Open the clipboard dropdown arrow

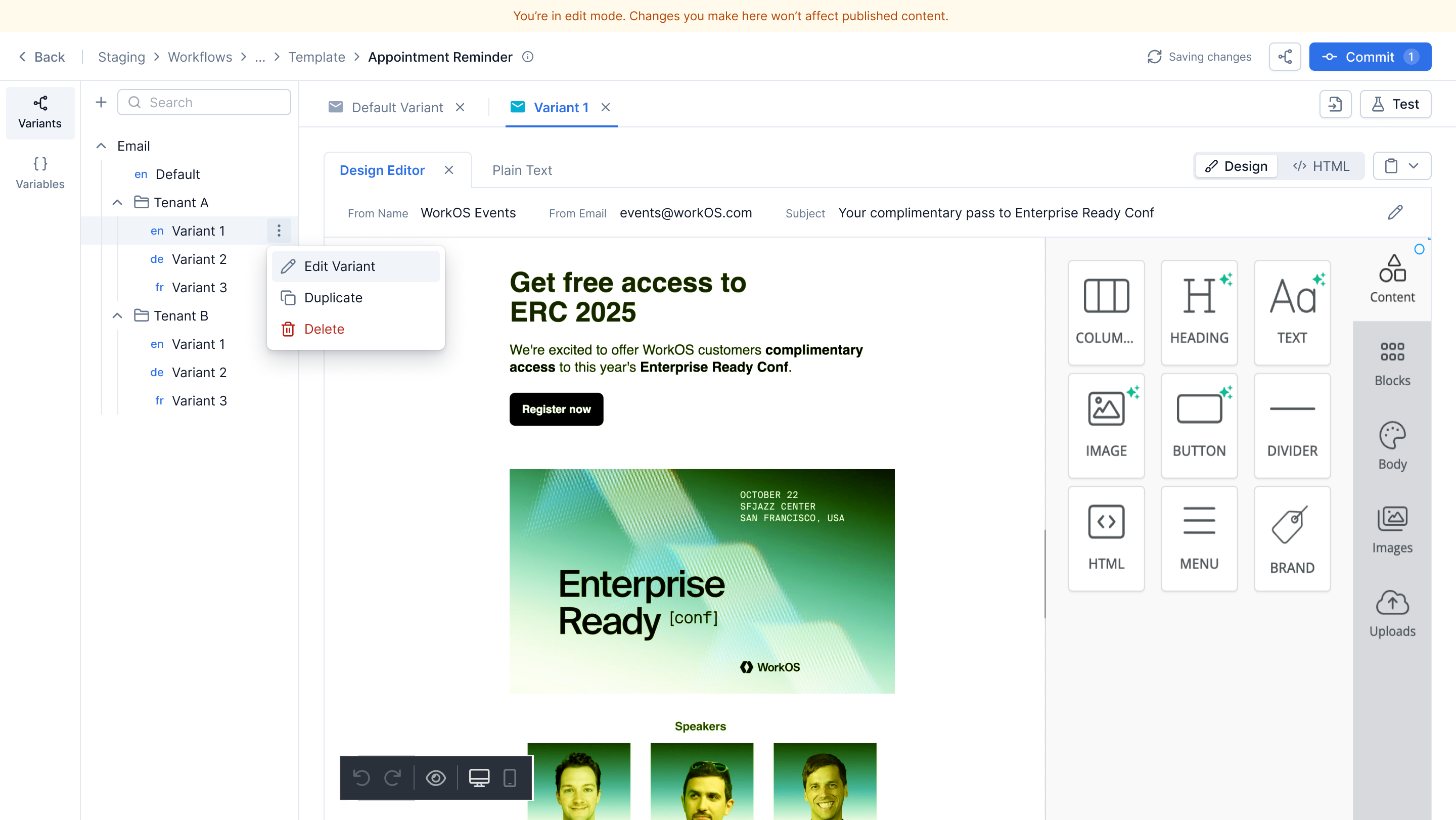(1413, 166)
